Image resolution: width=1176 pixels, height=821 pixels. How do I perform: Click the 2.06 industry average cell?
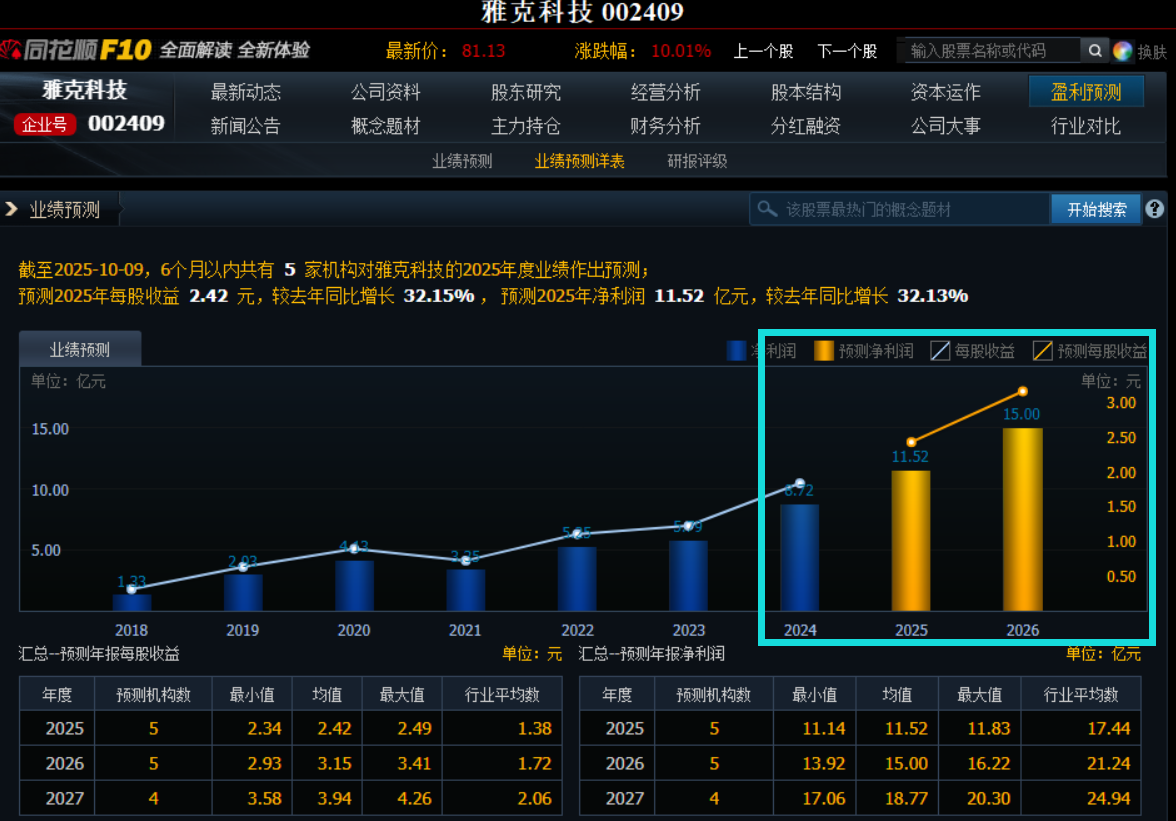502,799
